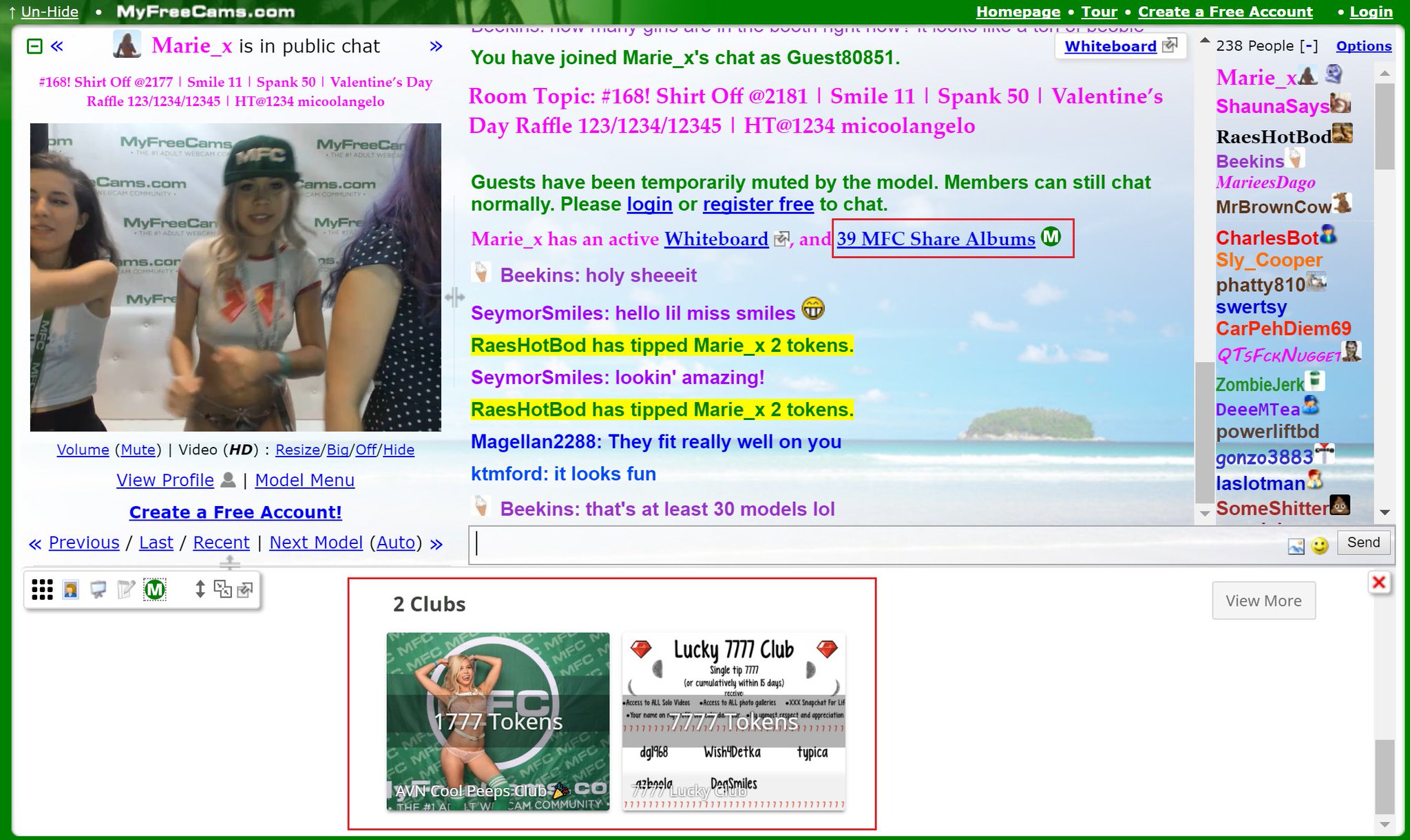Image resolution: width=1410 pixels, height=840 pixels.
Task: Click the user list scrollbar up arrow
Action: point(1385,73)
